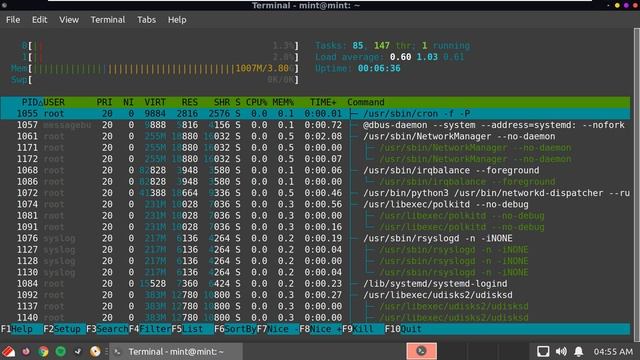Focus the Terminal - mint@mint taskbar button

[x=176, y=351]
